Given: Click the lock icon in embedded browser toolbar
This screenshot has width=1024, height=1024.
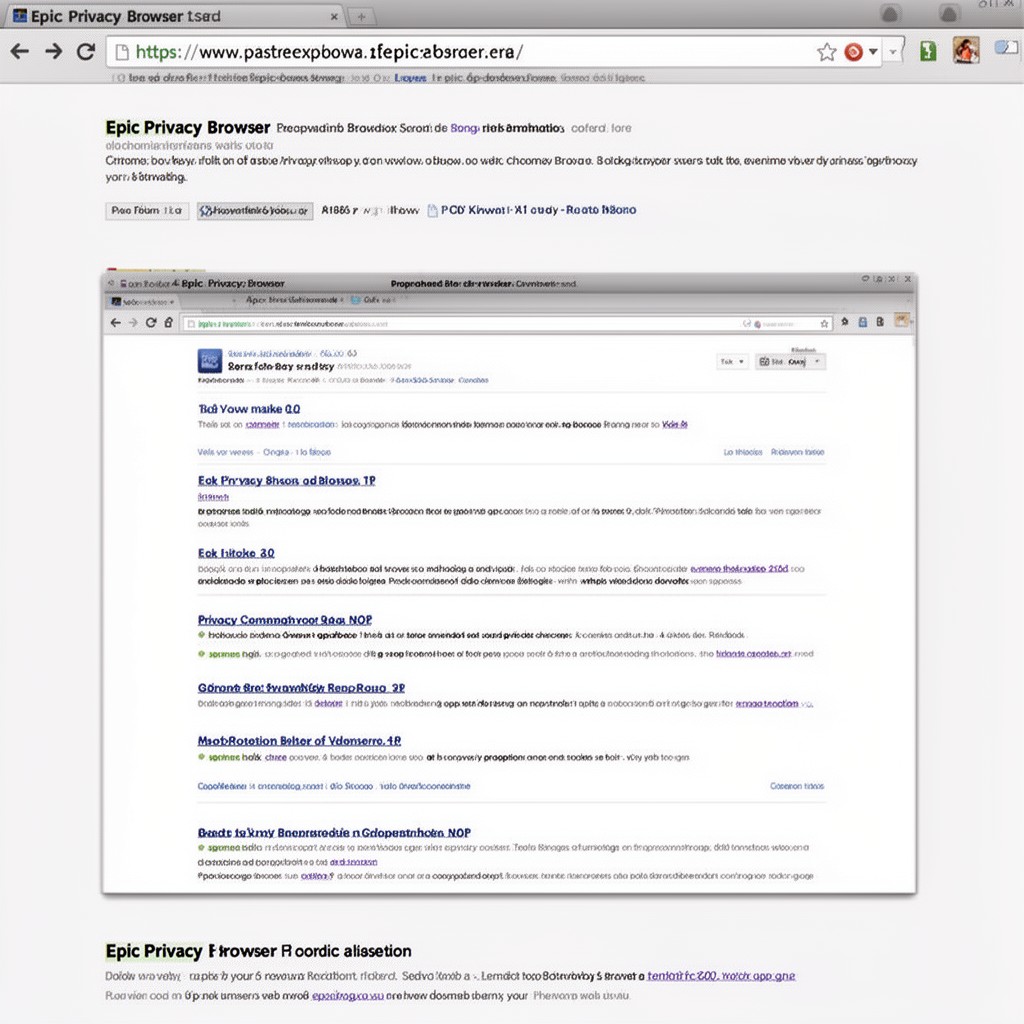Looking at the screenshot, I should pyautogui.click(x=168, y=323).
